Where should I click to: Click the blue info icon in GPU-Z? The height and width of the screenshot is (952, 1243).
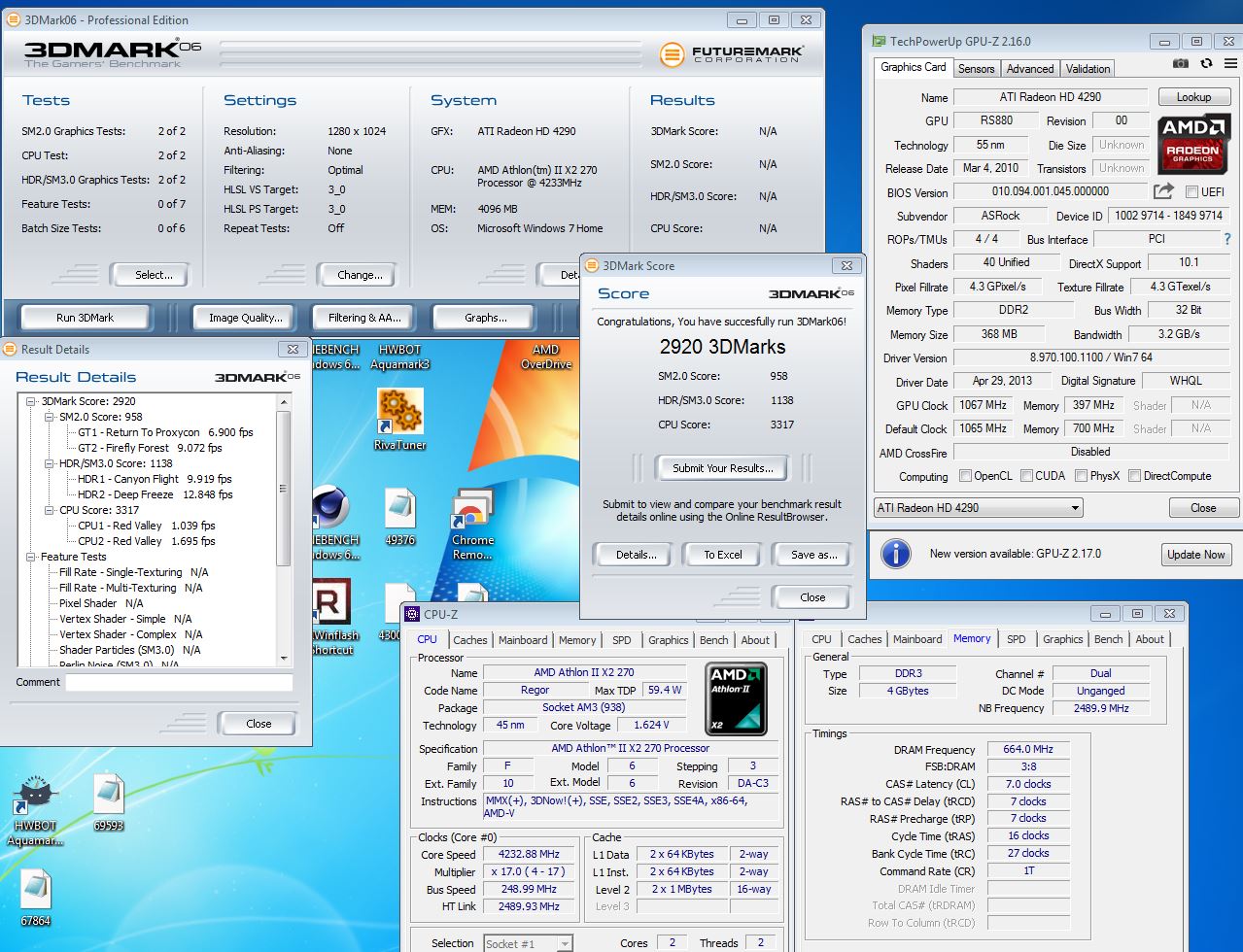pos(895,554)
